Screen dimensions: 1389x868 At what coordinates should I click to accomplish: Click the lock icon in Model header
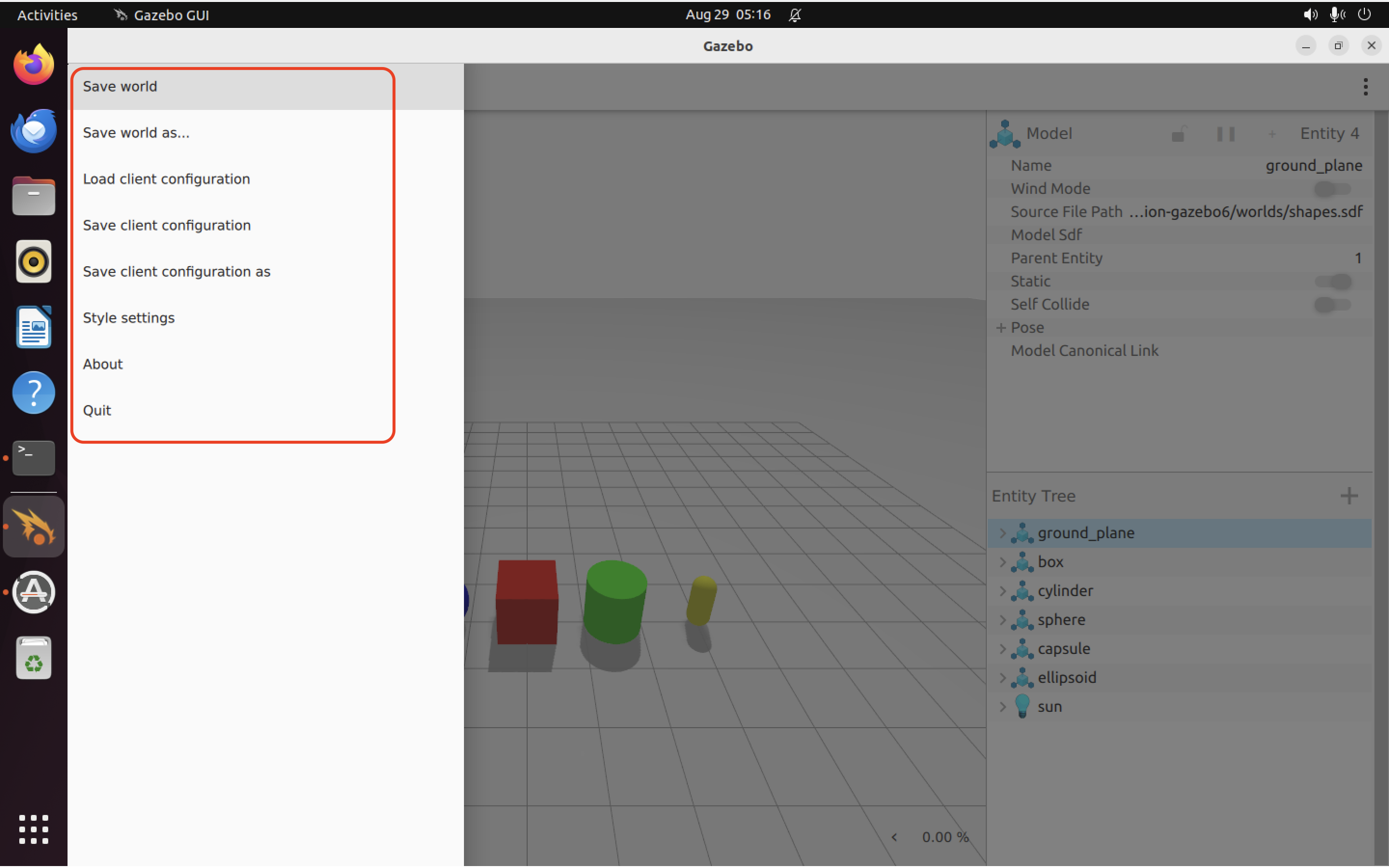pos(1178,134)
